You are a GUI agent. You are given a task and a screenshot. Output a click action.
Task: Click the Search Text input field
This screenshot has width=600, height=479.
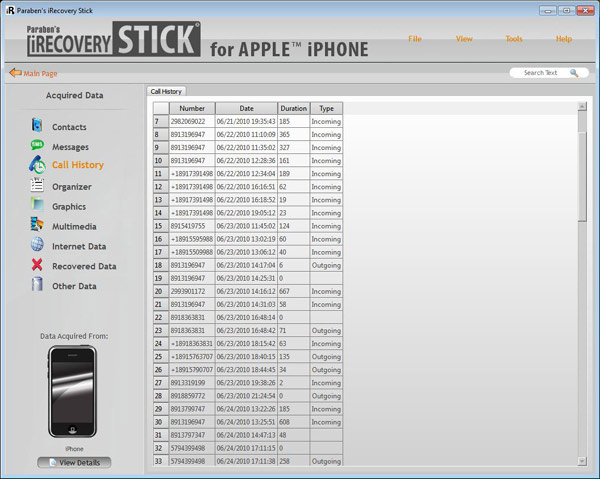[541, 73]
